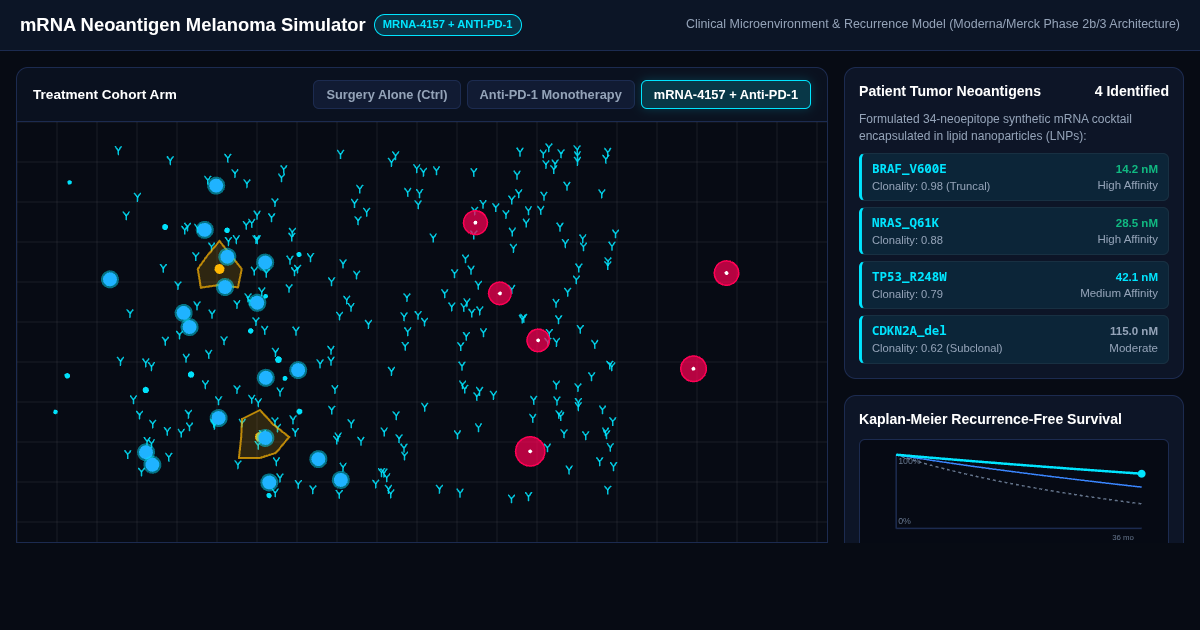Click the Patient Tumor Neoantigens heading
Viewport: 1200px width, 630px height.
950,91
